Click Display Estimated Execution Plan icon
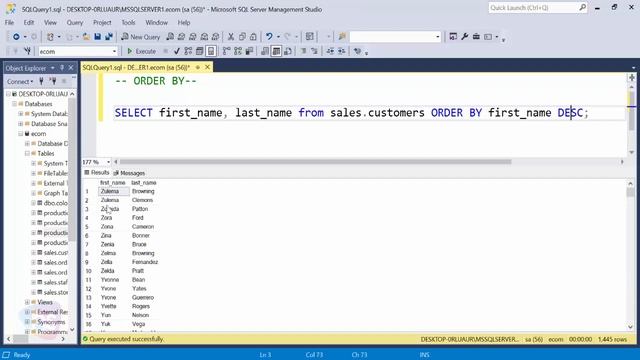Viewport: 640px width, 360px height. [x=188, y=51]
